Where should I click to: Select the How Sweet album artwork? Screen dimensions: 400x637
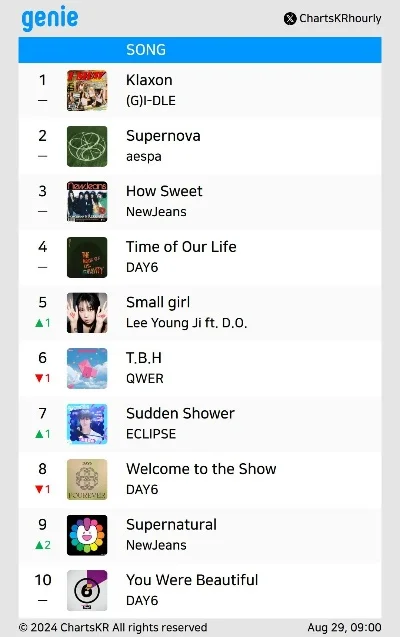click(x=87, y=202)
